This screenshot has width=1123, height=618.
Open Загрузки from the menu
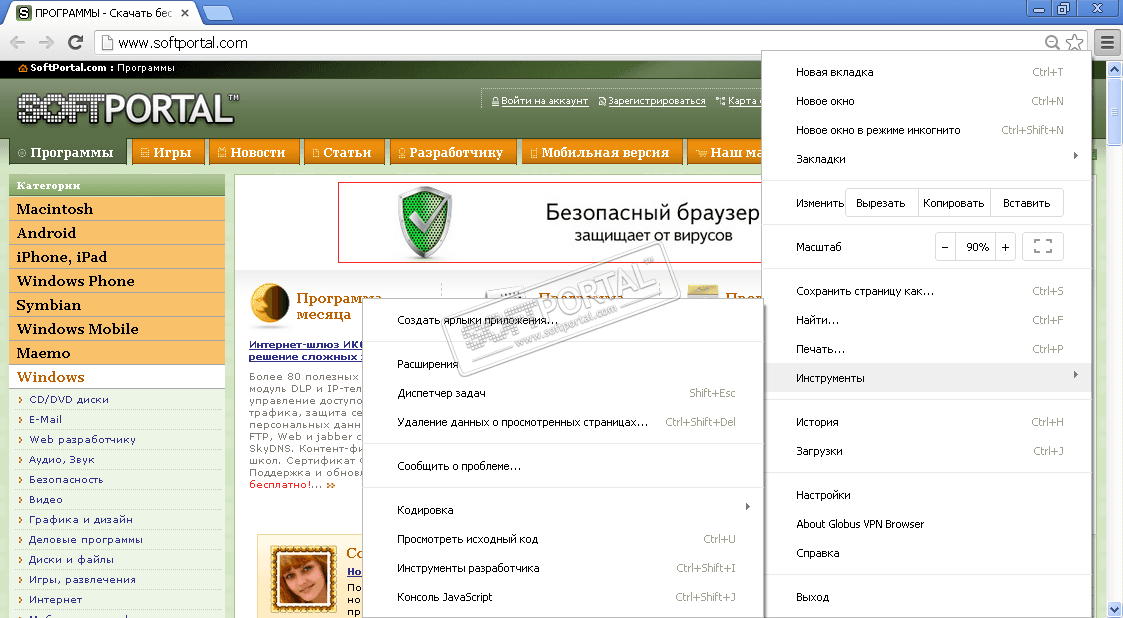[x=928, y=451]
